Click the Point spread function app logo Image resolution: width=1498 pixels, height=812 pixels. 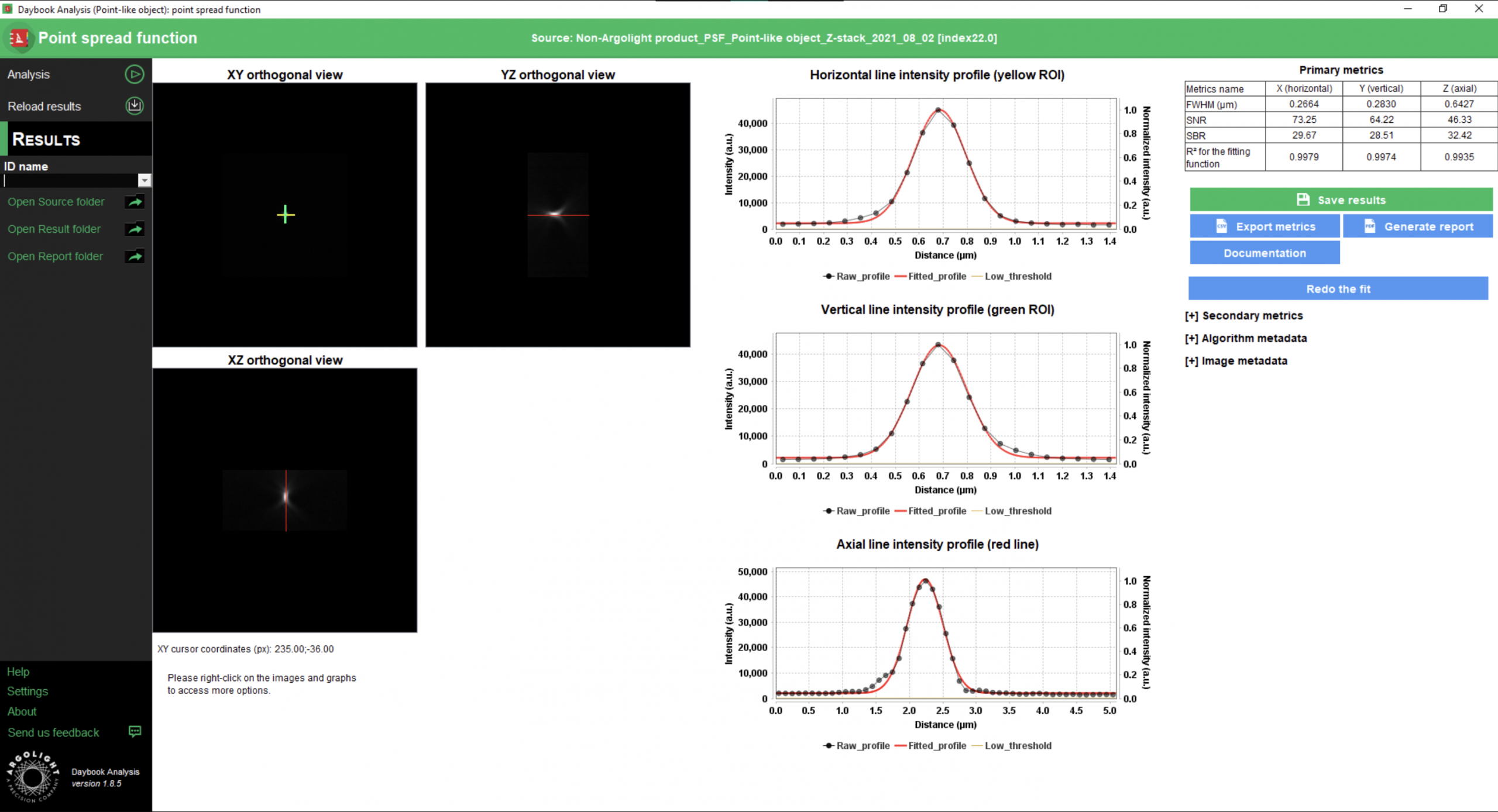[x=19, y=39]
